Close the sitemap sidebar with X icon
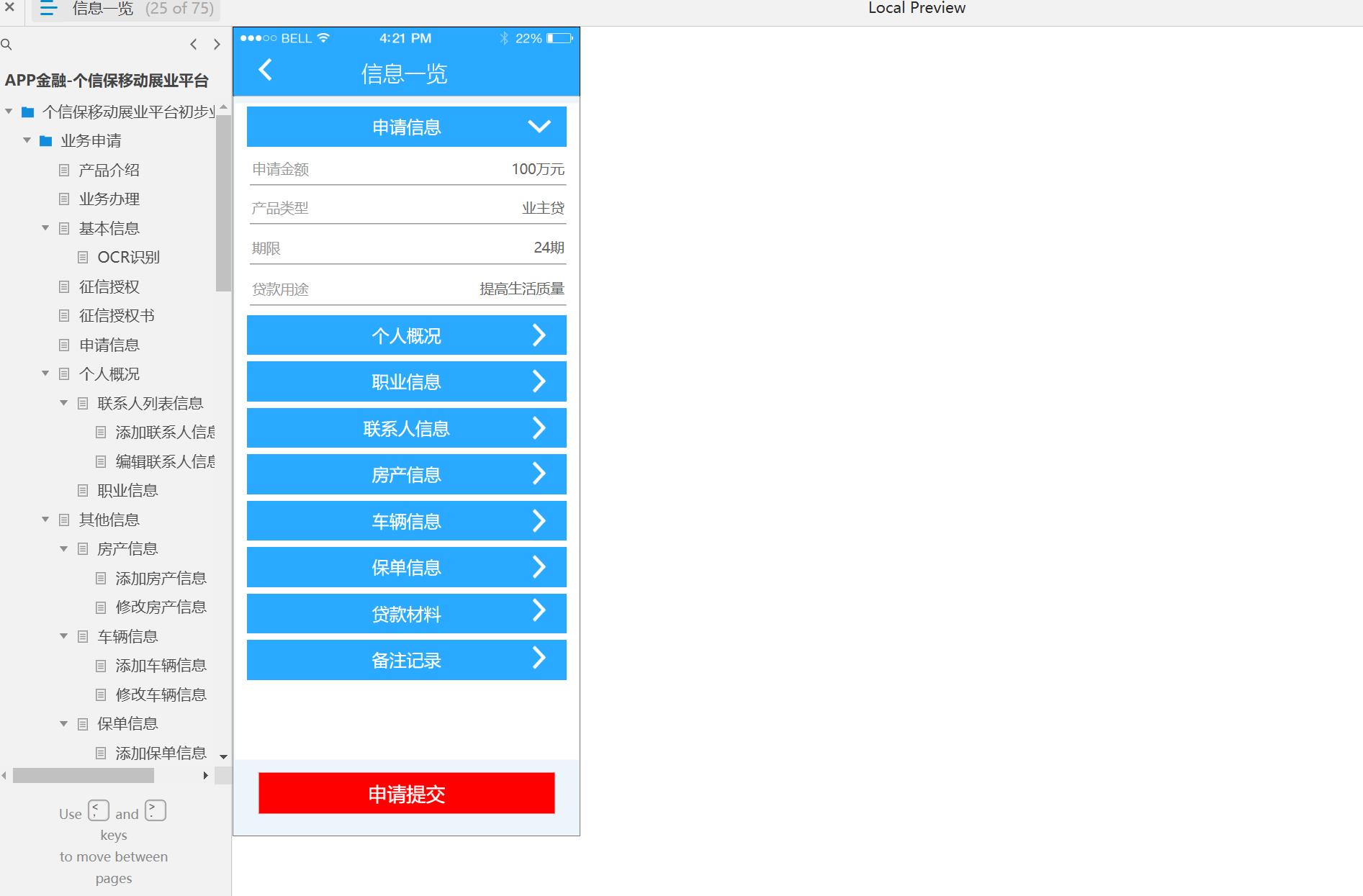The height and width of the screenshot is (896, 1363). click(x=9, y=7)
